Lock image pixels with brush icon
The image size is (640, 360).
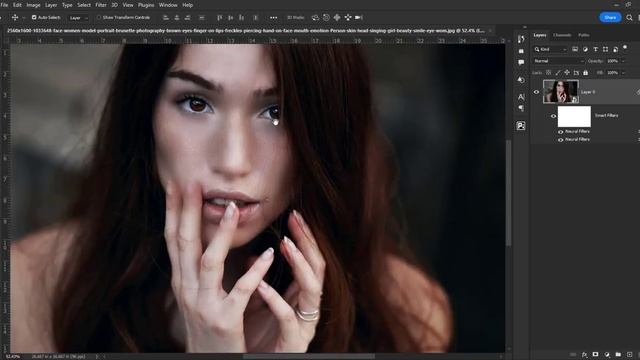click(x=558, y=73)
